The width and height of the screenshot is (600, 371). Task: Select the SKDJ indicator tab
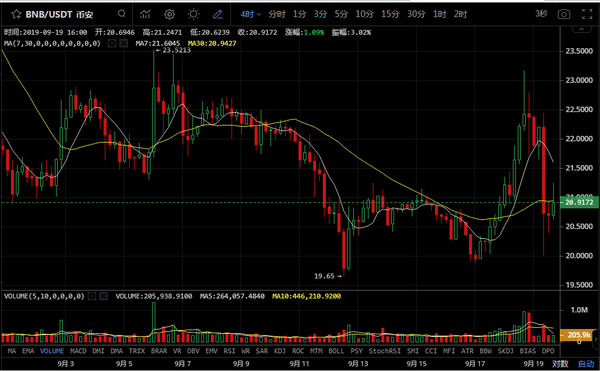(505, 351)
